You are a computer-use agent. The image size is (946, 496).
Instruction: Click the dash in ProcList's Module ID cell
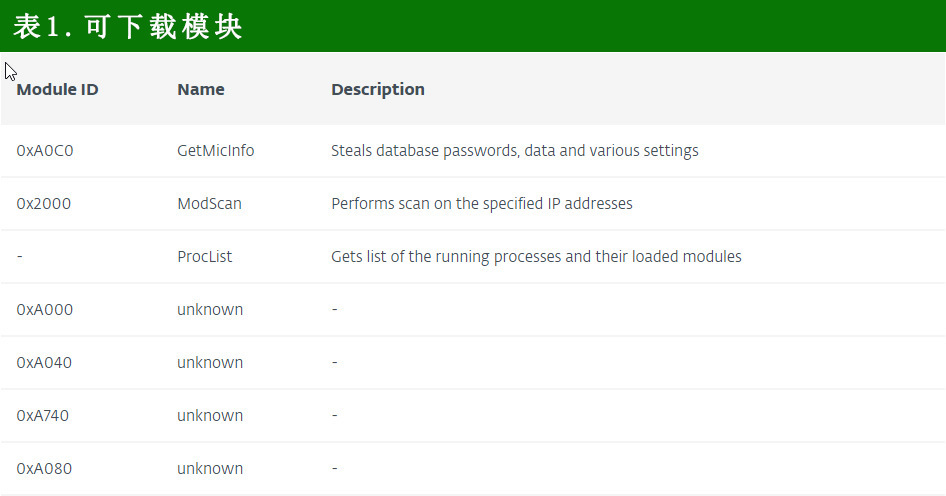(x=20, y=257)
